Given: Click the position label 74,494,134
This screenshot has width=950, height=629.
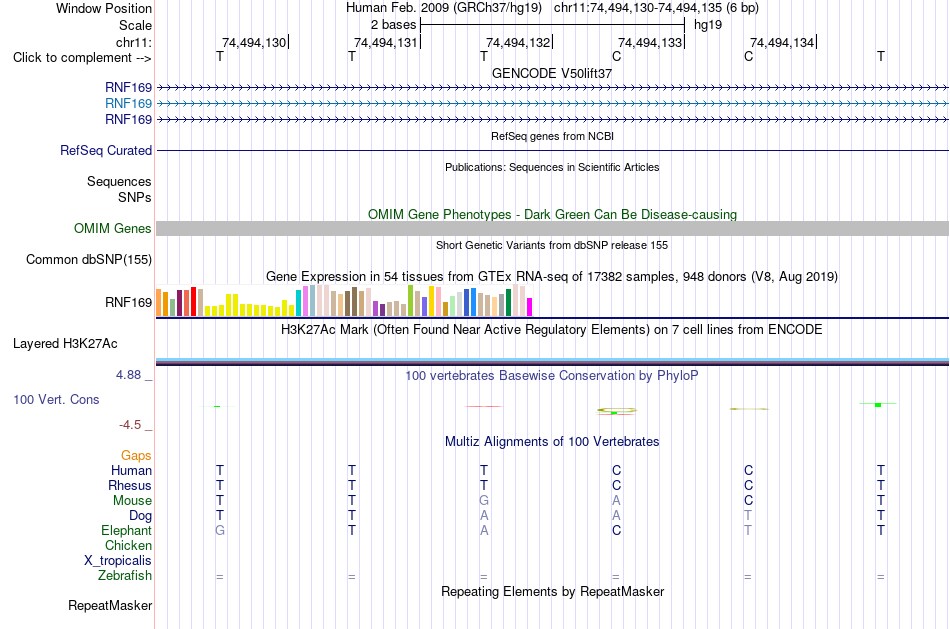Looking at the screenshot, I should pyautogui.click(x=782, y=42).
